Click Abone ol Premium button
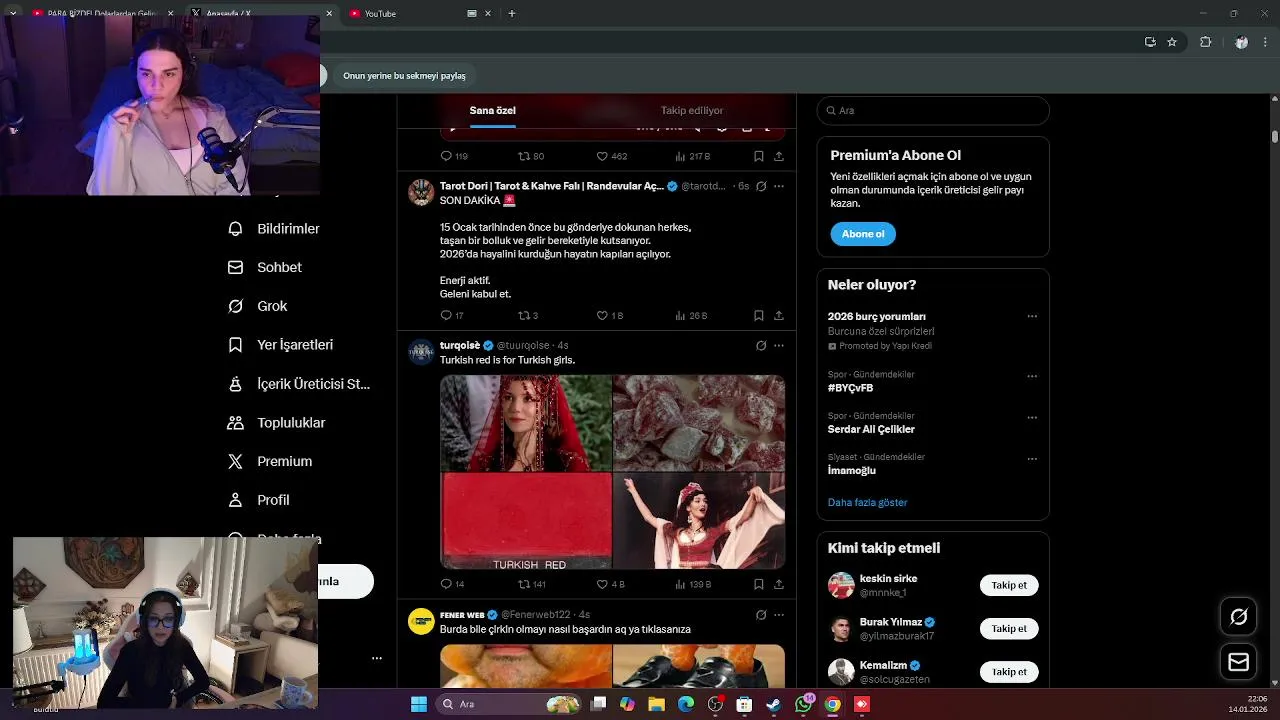The image size is (1280, 720). coord(863,234)
